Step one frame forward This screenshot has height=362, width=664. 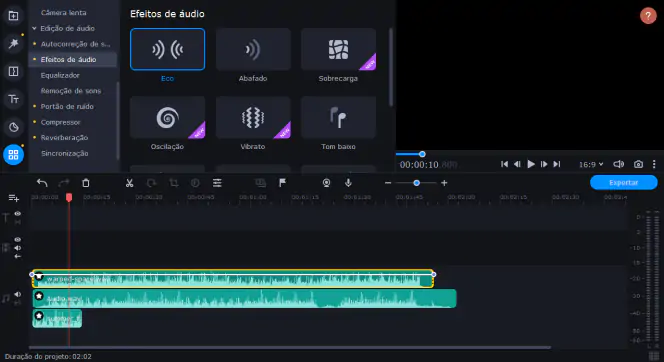(x=544, y=164)
